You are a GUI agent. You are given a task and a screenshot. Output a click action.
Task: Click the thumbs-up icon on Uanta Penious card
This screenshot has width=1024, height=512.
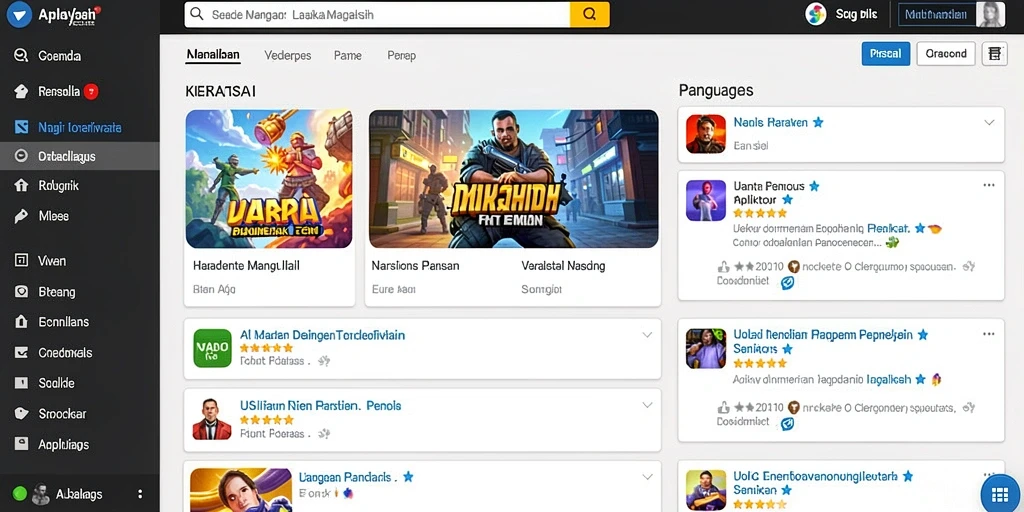tap(723, 266)
